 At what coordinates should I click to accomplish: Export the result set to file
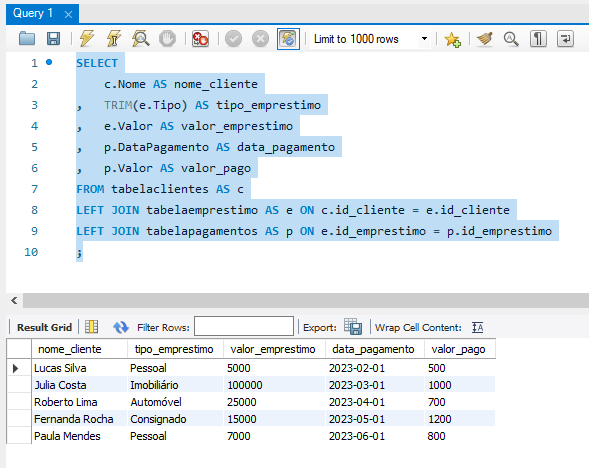(353, 327)
